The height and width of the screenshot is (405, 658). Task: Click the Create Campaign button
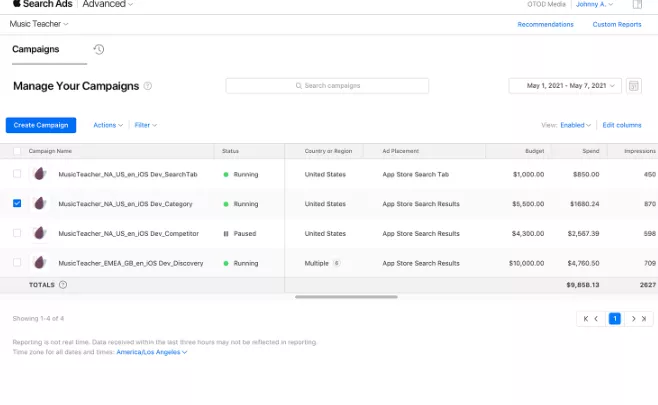pos(41,125)
